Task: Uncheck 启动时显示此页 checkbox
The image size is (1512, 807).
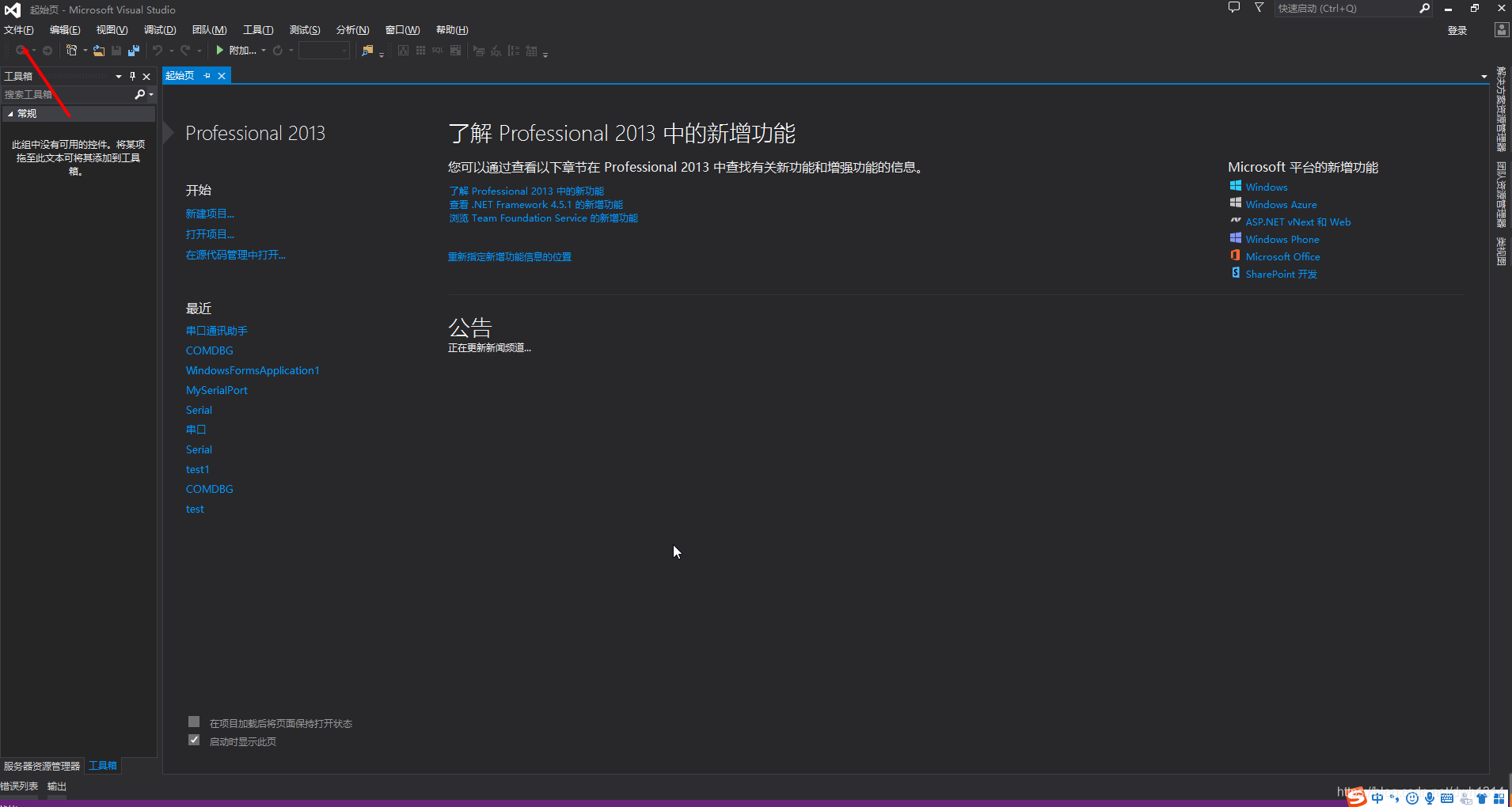Action: [x=194, y=740]
